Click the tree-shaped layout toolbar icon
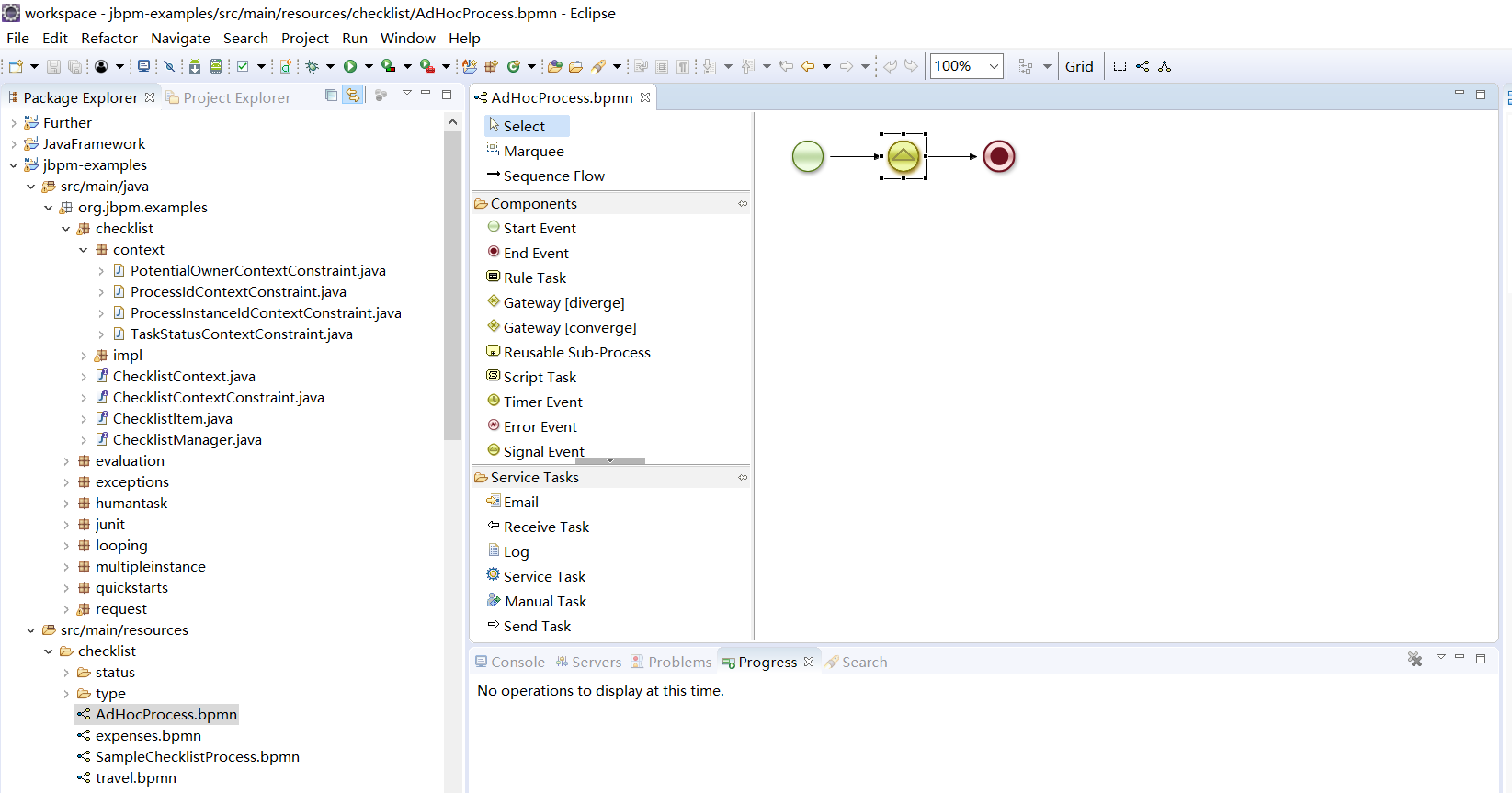The height and width of the screenshot is (793, 1512). coord(1165,66)
